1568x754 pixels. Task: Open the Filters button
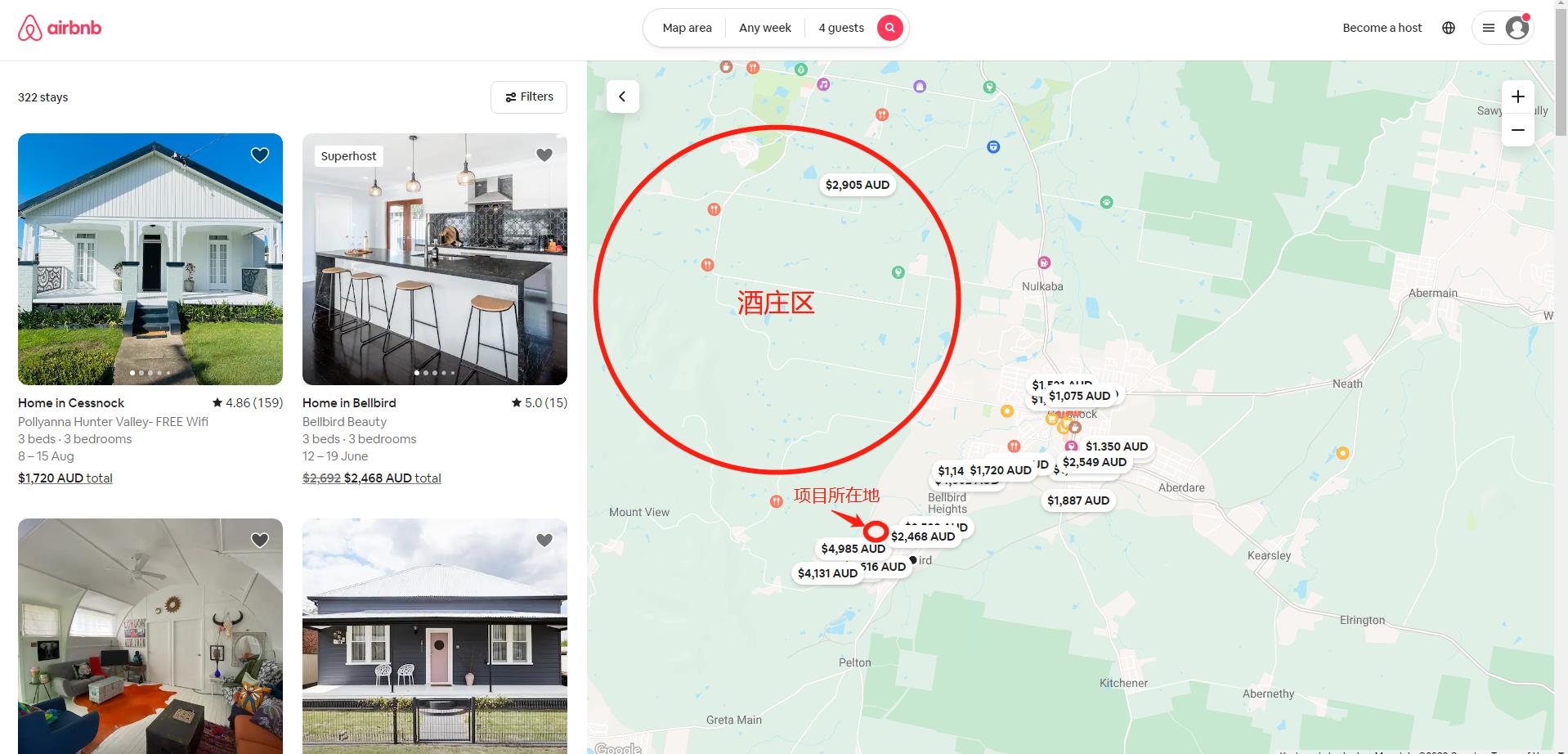[x=529, y=97]
